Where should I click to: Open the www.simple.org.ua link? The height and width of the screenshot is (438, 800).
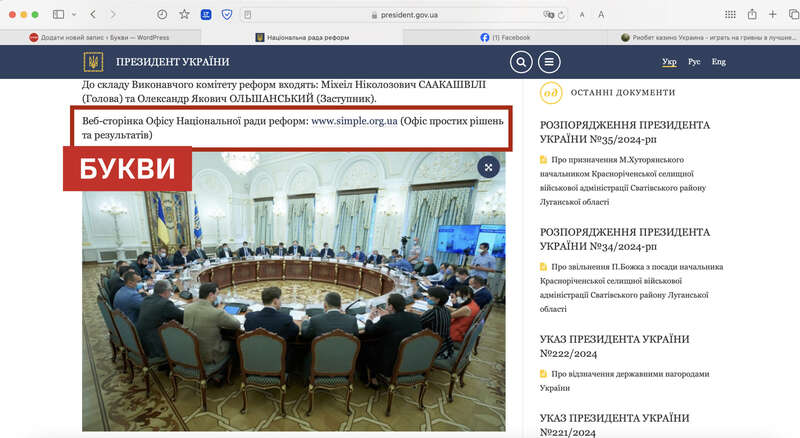pyautogui.click(x=354, y=120)
